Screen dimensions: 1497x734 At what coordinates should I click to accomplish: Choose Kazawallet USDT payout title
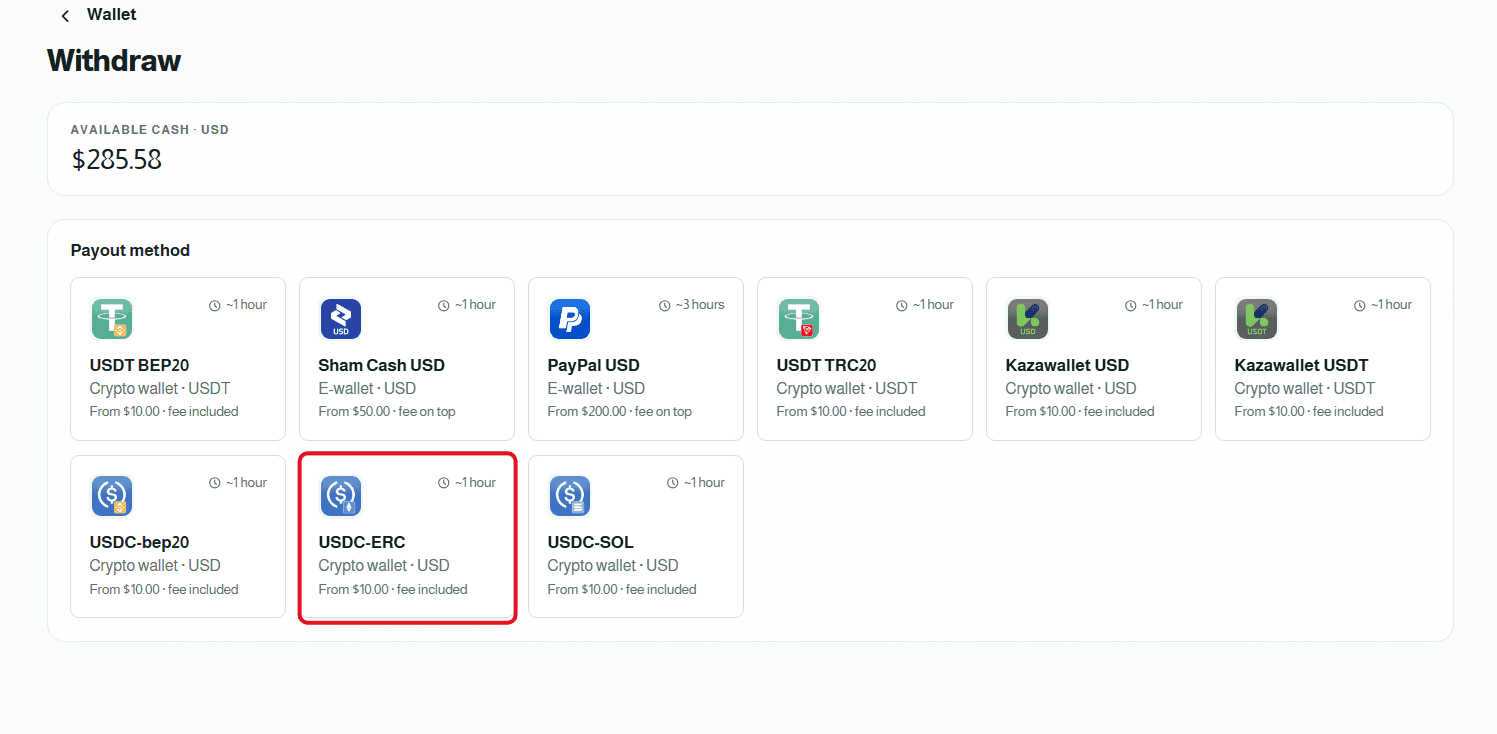(x=1302, y=365)
